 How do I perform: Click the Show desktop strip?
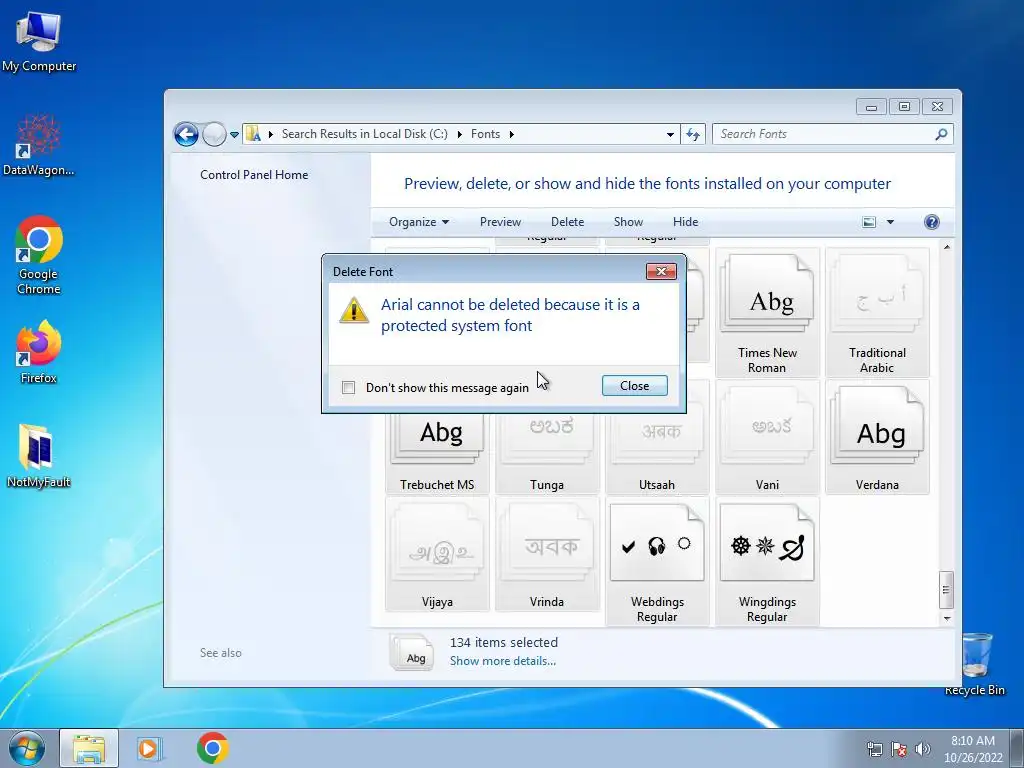1017,748
